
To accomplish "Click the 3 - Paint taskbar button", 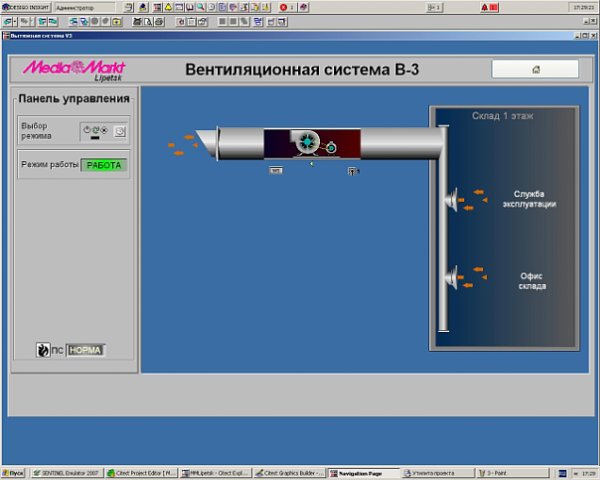I will coord(509,472).
